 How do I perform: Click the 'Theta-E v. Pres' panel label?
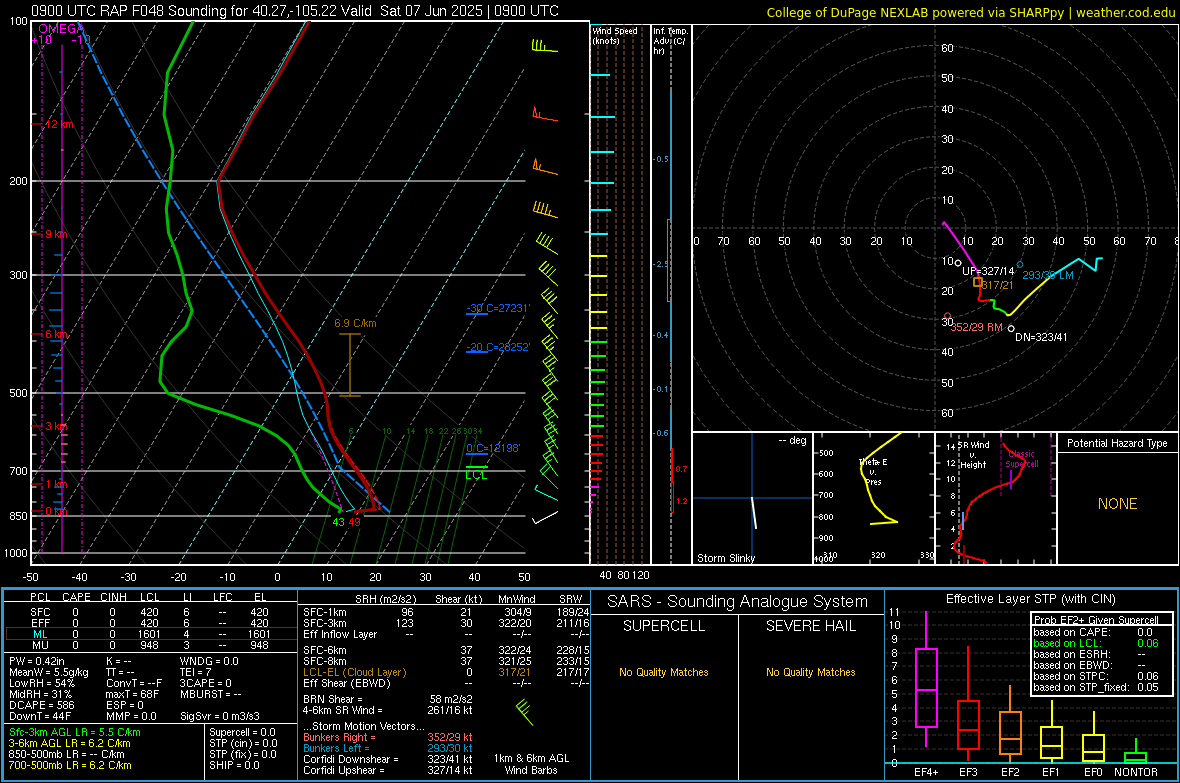[x=873, y=471]
